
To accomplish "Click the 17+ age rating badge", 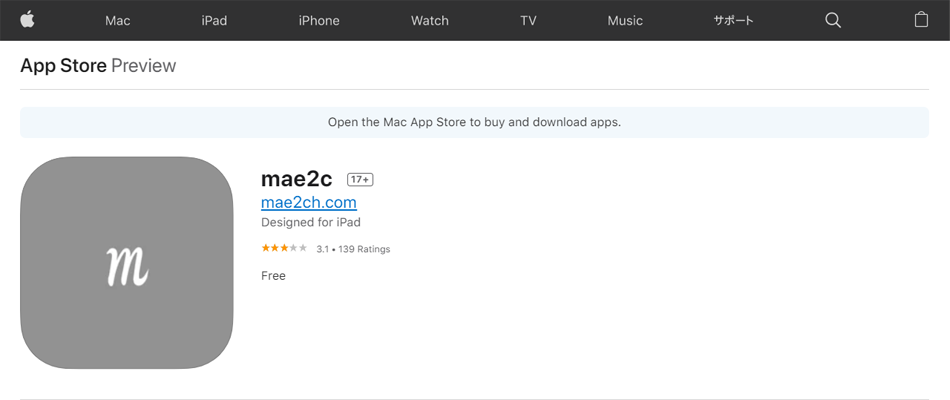I will click(360, 179).
